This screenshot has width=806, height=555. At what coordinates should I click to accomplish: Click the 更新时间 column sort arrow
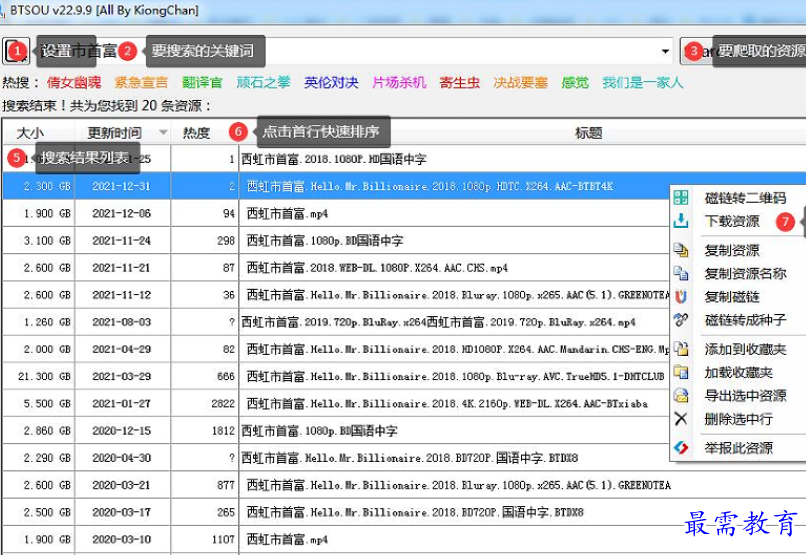point(163,133)
